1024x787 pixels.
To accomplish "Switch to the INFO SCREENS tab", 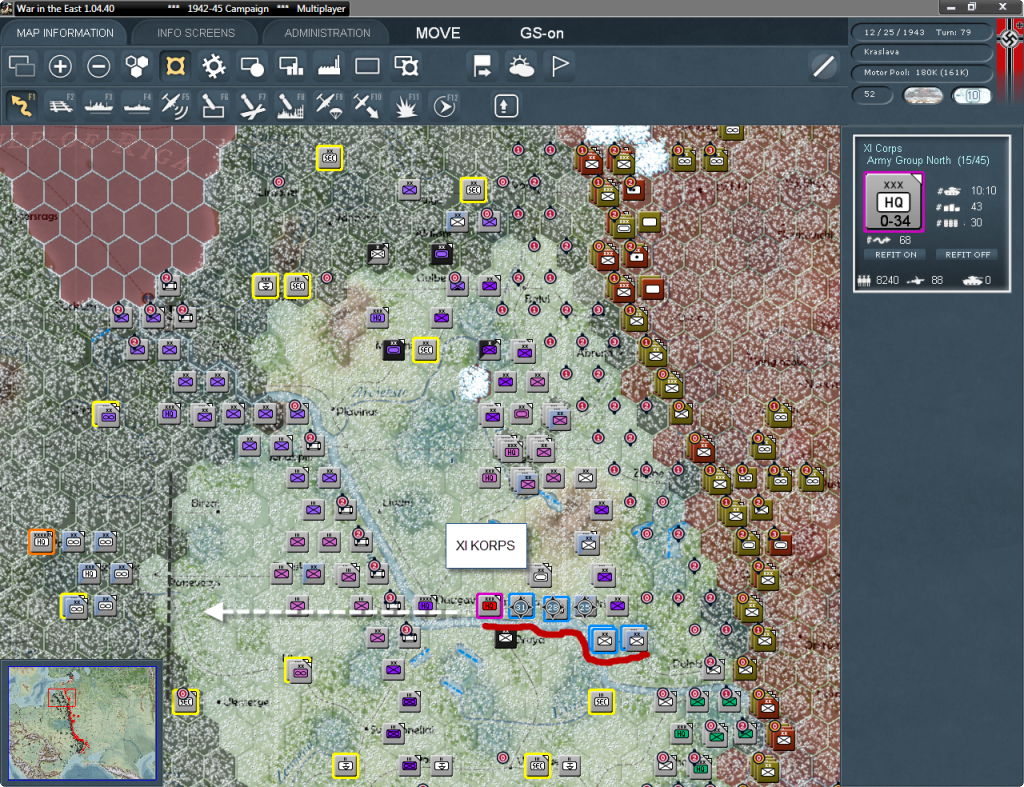I will (195, 33).
